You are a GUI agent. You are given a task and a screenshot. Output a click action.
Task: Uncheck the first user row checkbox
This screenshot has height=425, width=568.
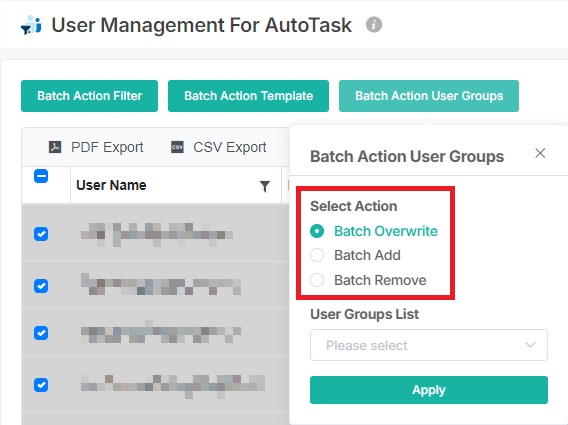(41, 234)
